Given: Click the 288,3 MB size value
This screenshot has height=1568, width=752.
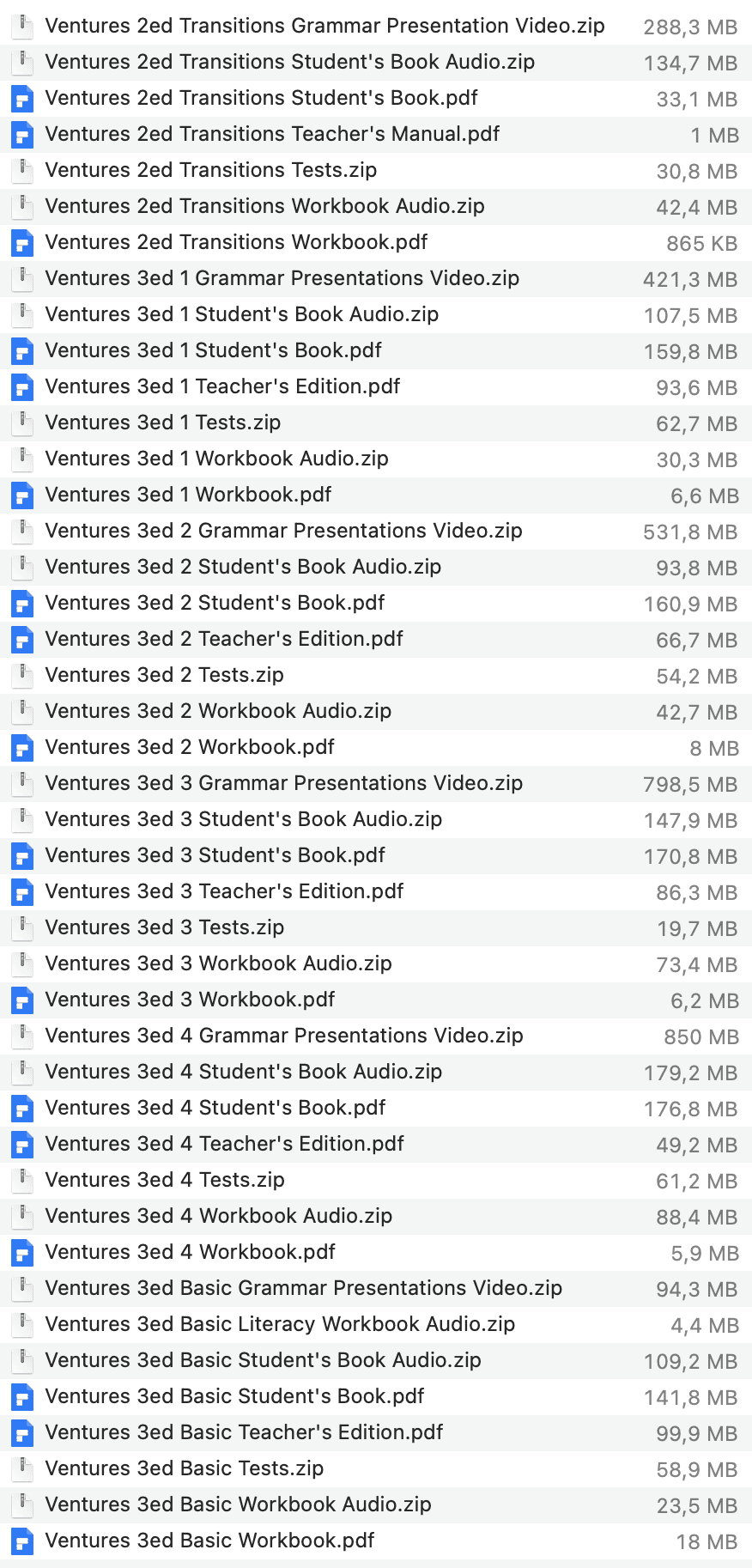Looking at the screenshot, I should tap(690, 27).
